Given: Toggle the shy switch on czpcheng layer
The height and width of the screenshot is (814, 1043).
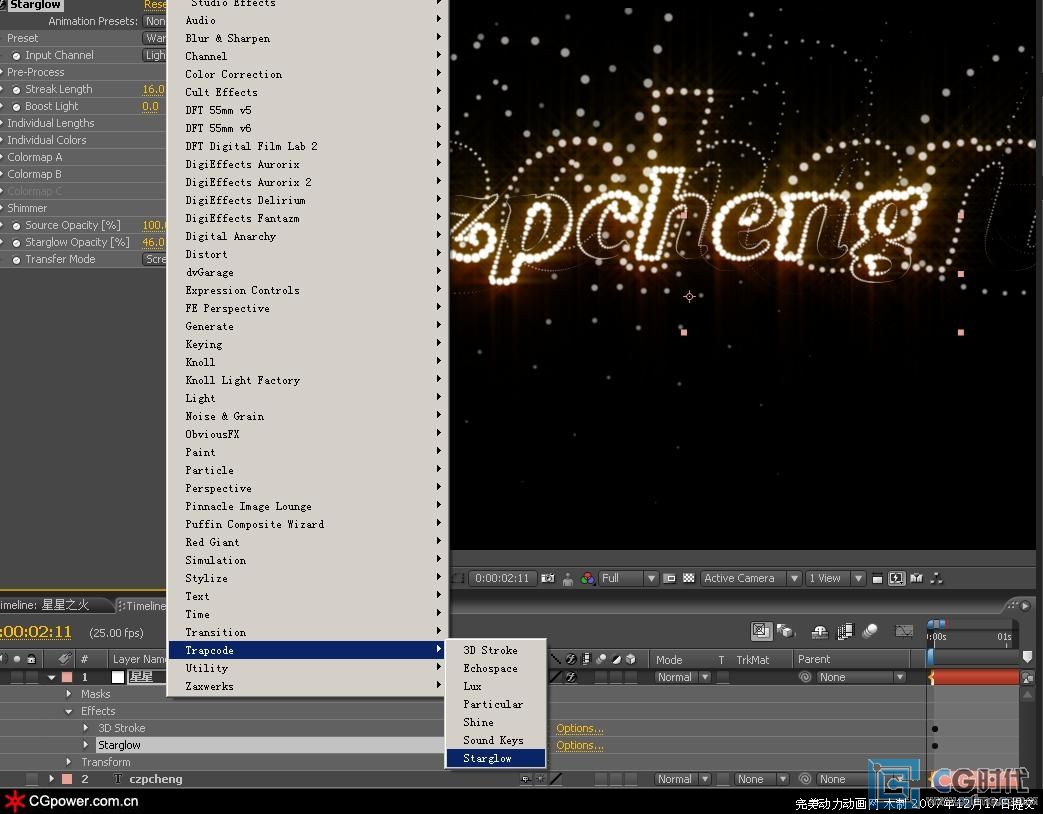Looking at the screenshot, I should click(525, 779).
